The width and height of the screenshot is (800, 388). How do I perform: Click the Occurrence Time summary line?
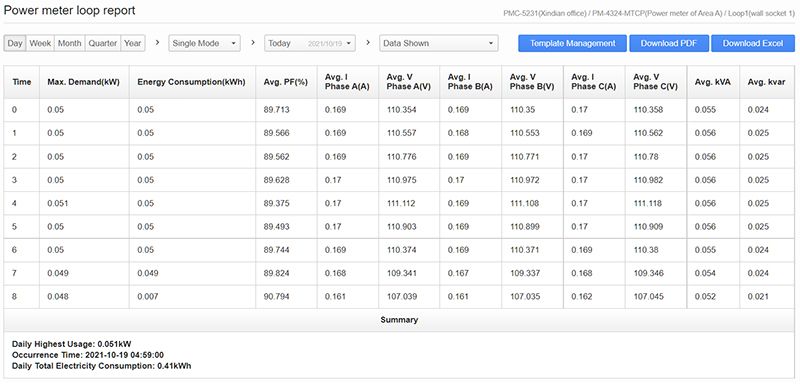coord(88,355)
